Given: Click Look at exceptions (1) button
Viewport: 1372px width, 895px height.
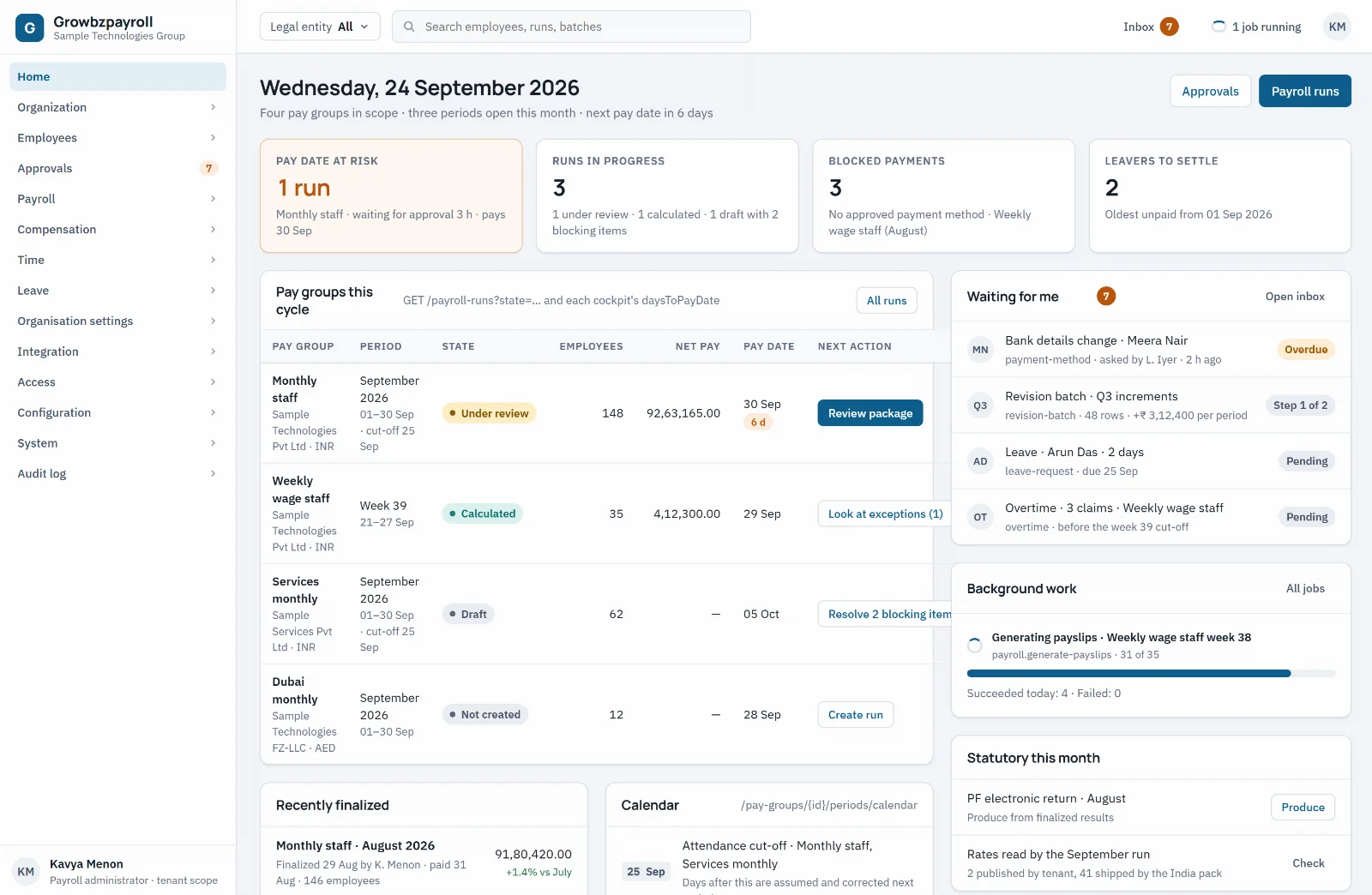Looking at the screenshot, I should tap(885, 514).
